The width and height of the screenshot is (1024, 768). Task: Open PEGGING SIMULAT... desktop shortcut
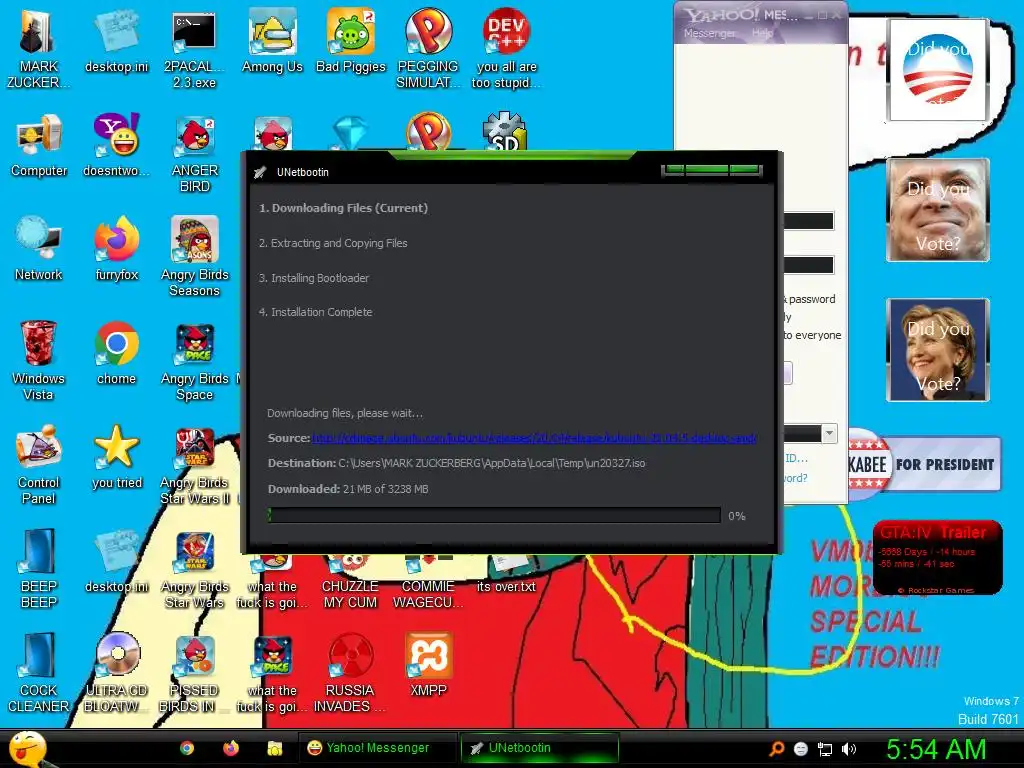[x=428, y=48]
